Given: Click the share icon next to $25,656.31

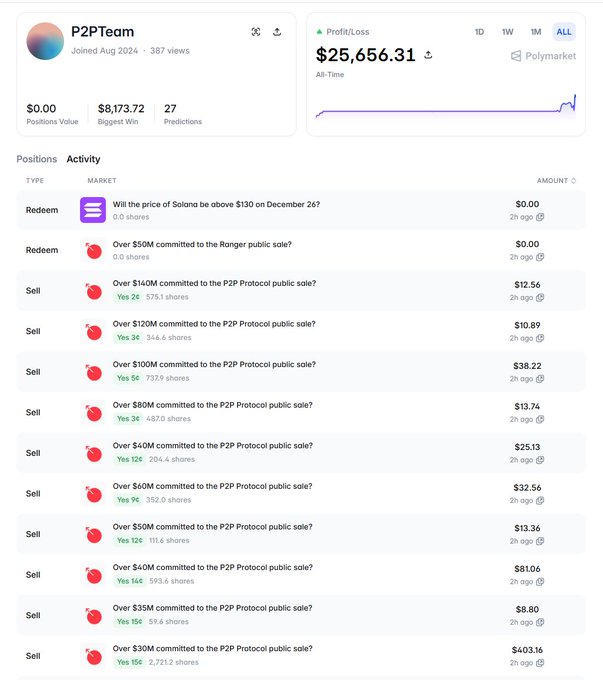Looking at the screenshot, I should pyautogui.click(x=429, y=55).
